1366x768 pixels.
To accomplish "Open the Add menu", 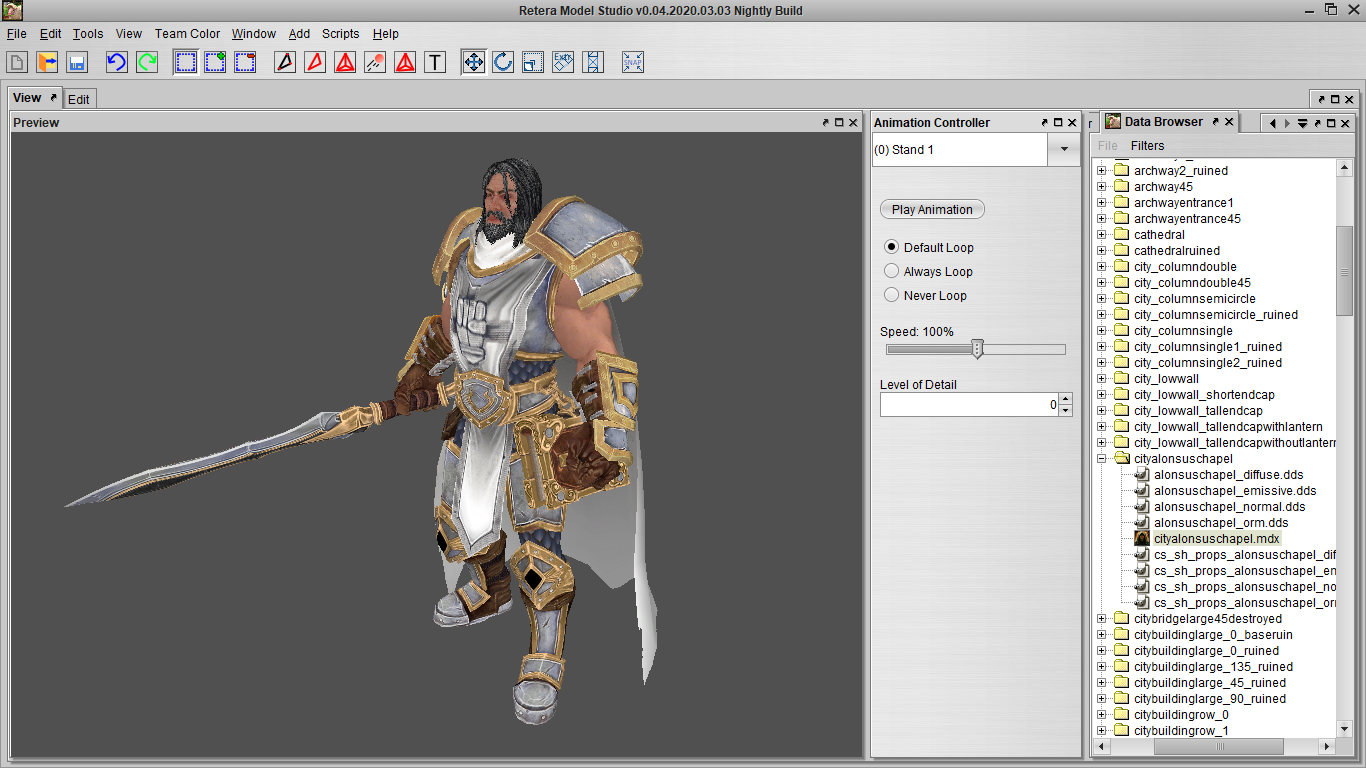I will click(x=299, y=34).
